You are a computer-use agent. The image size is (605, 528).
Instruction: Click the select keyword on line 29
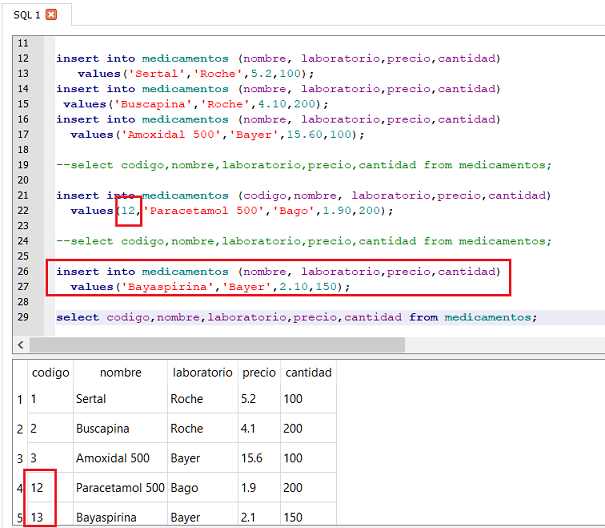tap(78, 317)
